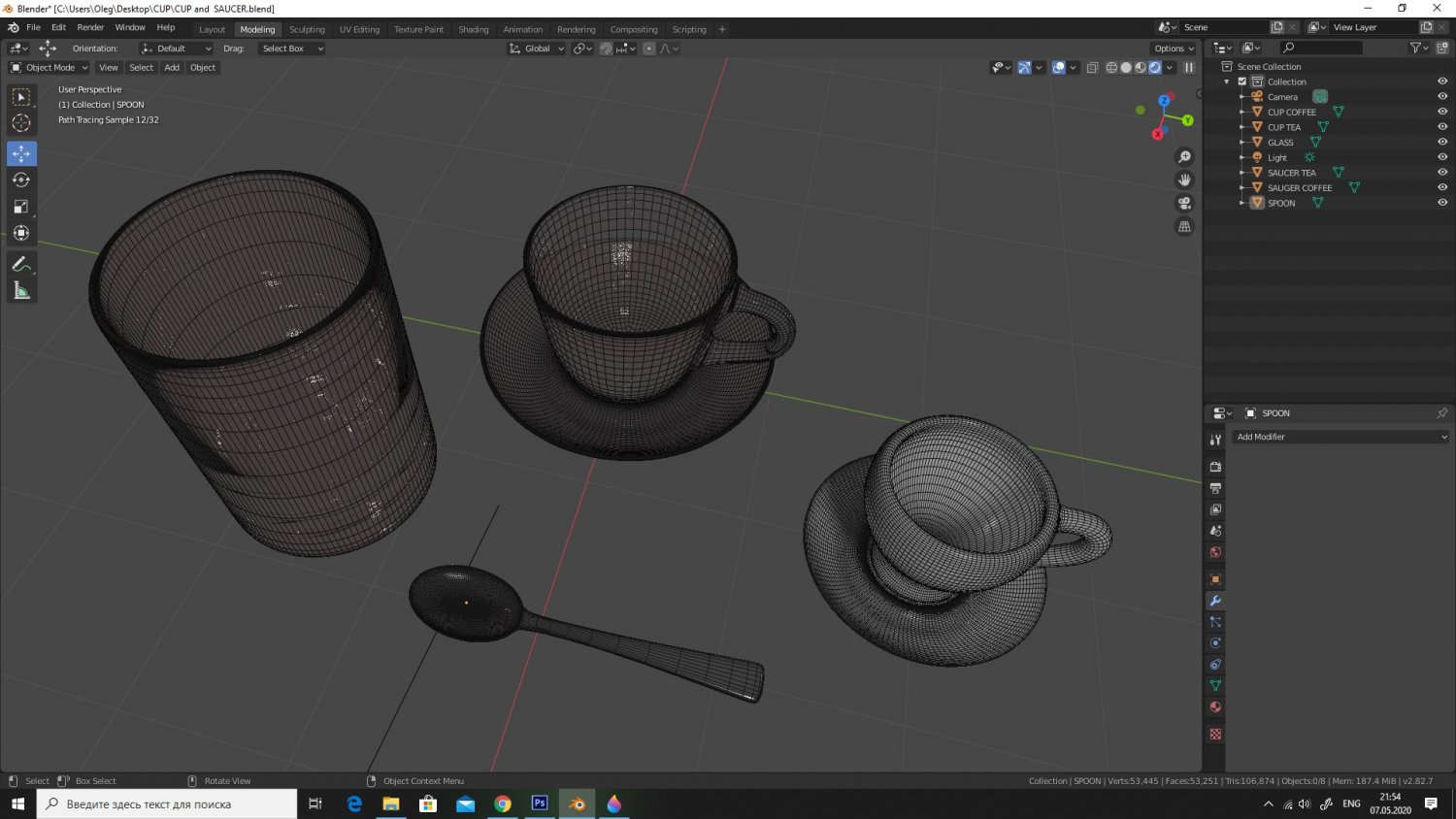Open the Render menu

(90, 26)
